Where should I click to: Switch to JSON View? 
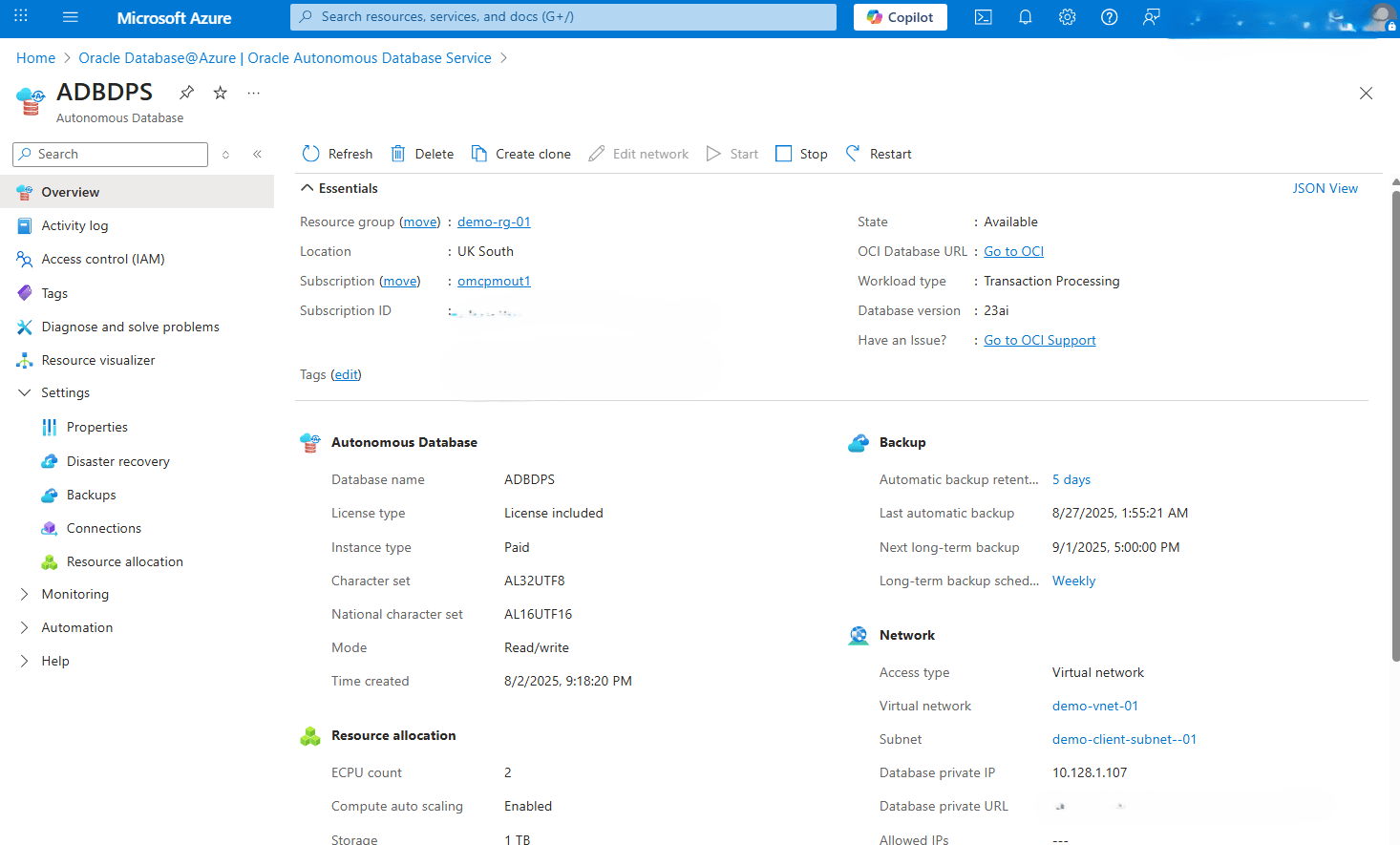point(1325,188)
